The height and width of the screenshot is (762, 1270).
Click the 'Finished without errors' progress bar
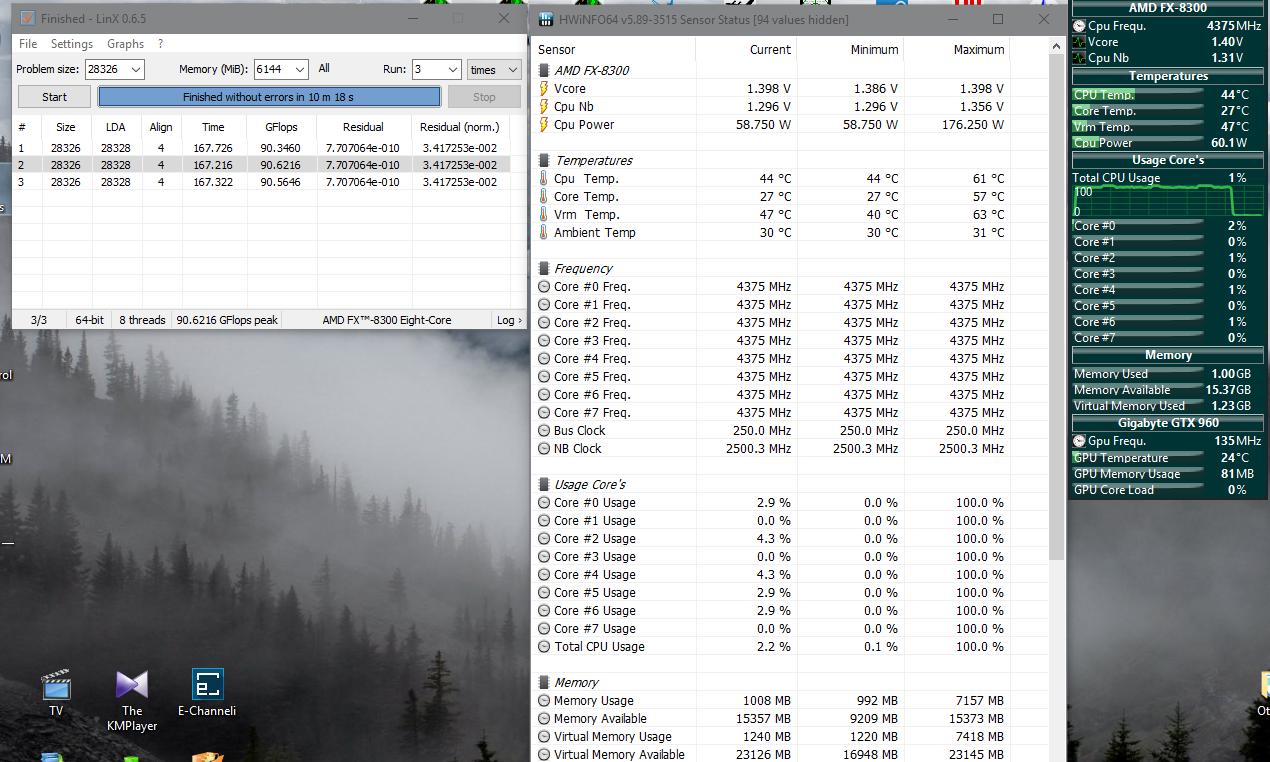[x=268, y=97]
